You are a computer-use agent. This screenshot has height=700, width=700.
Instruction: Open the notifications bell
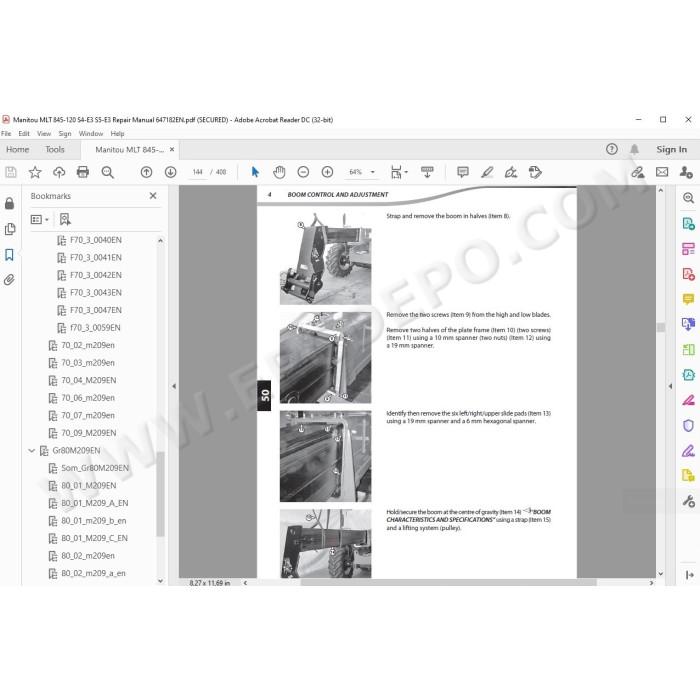pos(634,150)
